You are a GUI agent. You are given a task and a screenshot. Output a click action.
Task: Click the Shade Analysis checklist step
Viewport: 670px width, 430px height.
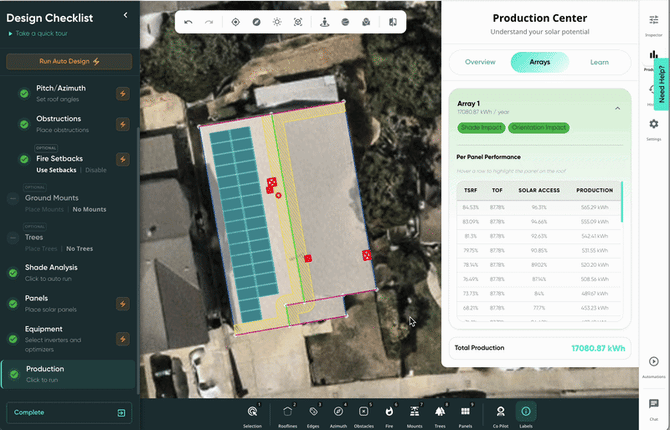pos(69,273)
